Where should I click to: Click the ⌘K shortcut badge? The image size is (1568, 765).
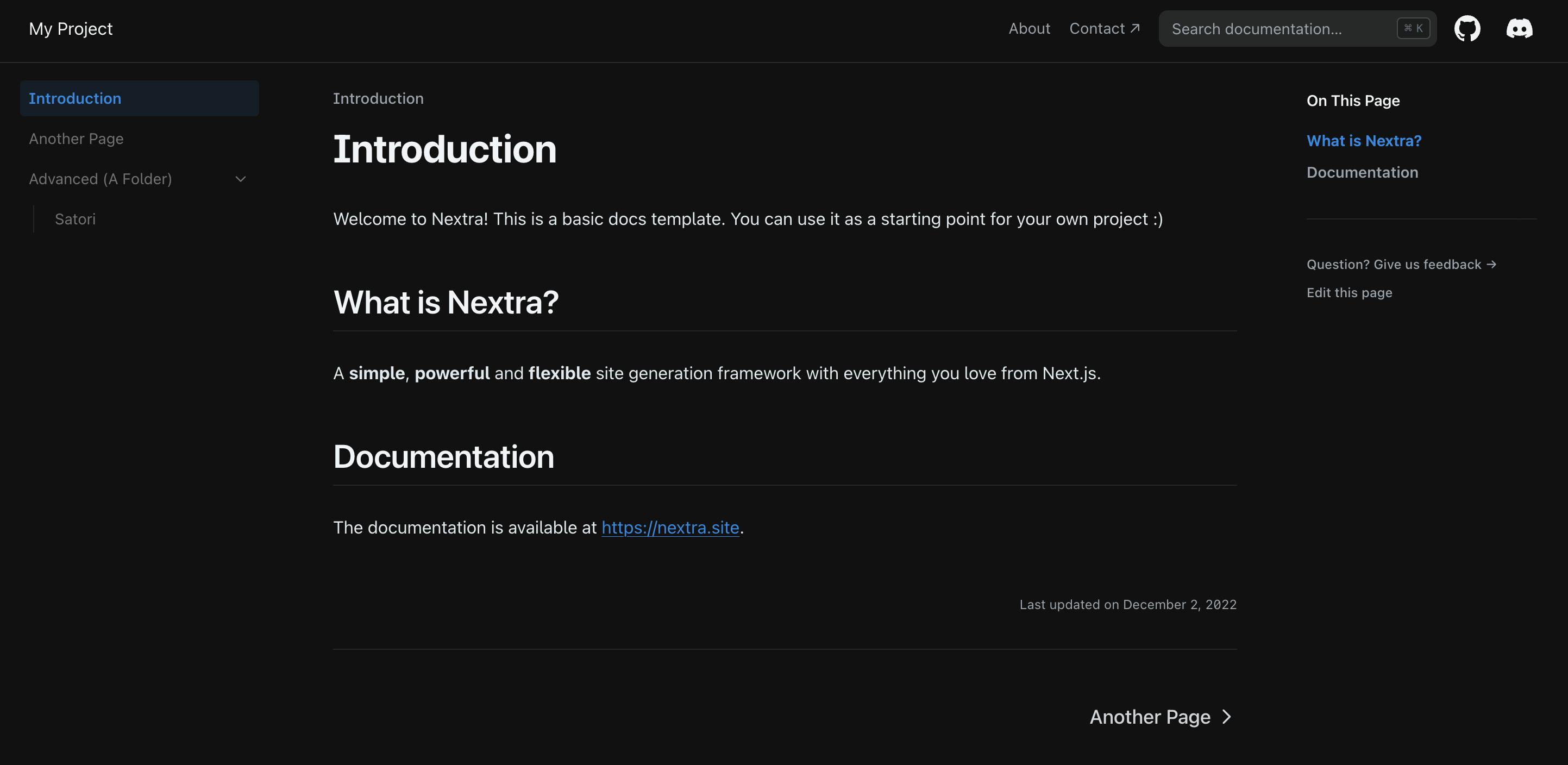coord(1413,28)
